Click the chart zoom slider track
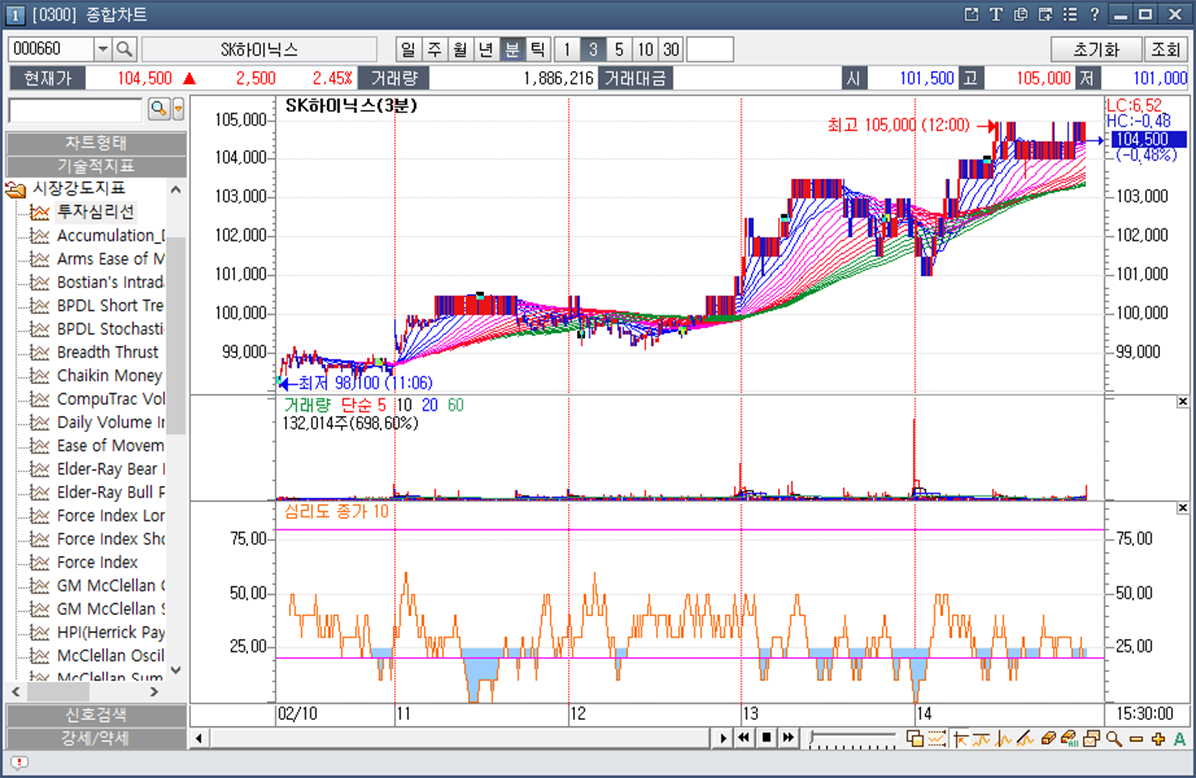Viewport: 1196px width, 778px height. tap(855, 739)
